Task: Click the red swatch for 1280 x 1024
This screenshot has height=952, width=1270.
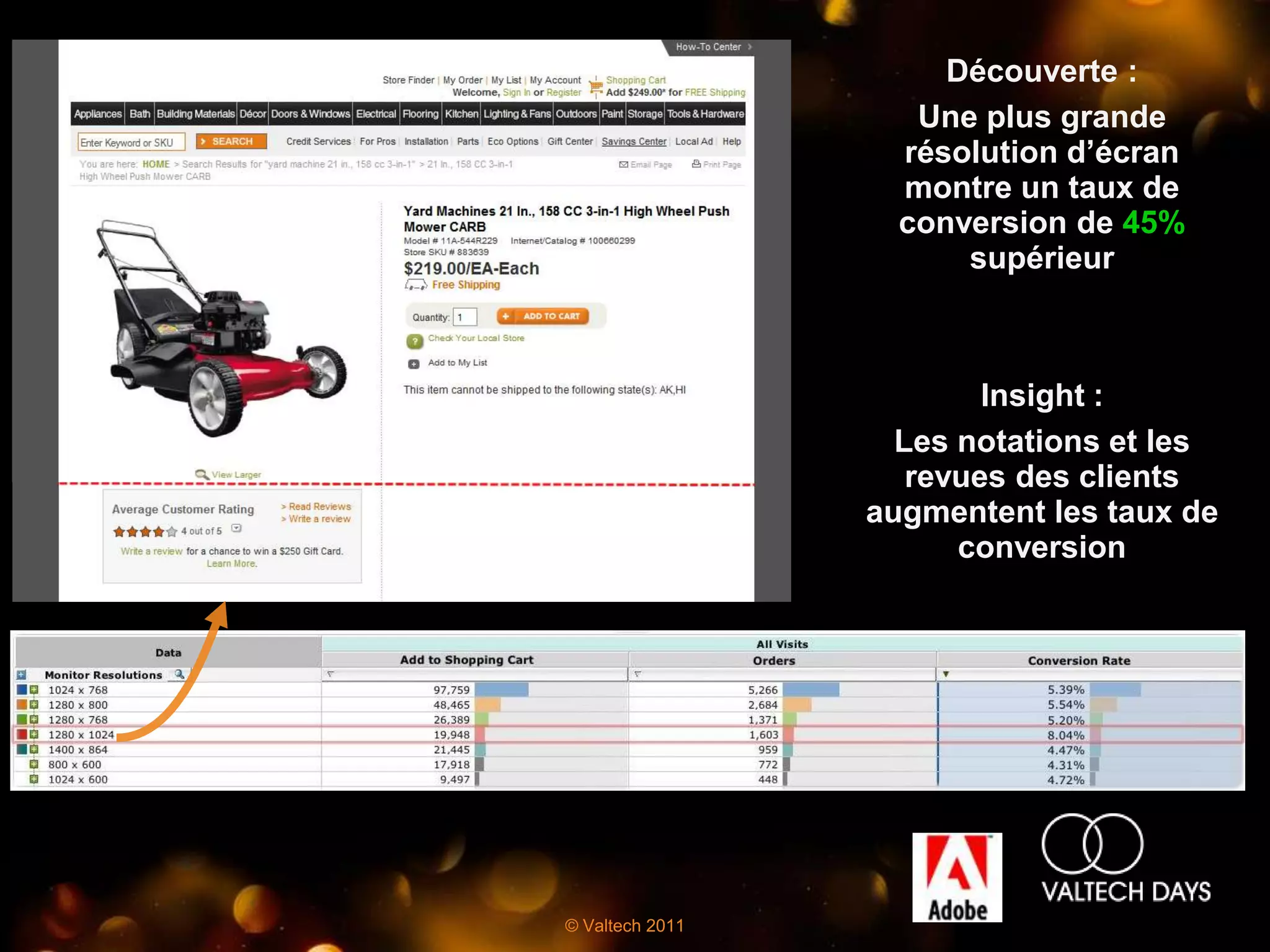Action: click(22, 734)
